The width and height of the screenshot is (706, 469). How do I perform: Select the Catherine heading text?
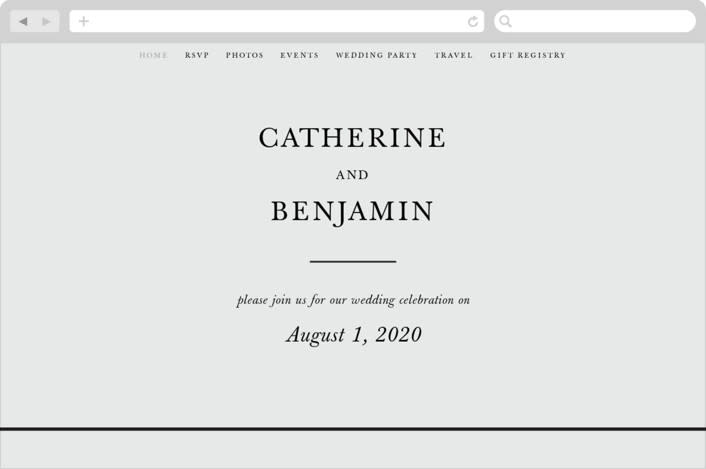[x=352, y=138]
